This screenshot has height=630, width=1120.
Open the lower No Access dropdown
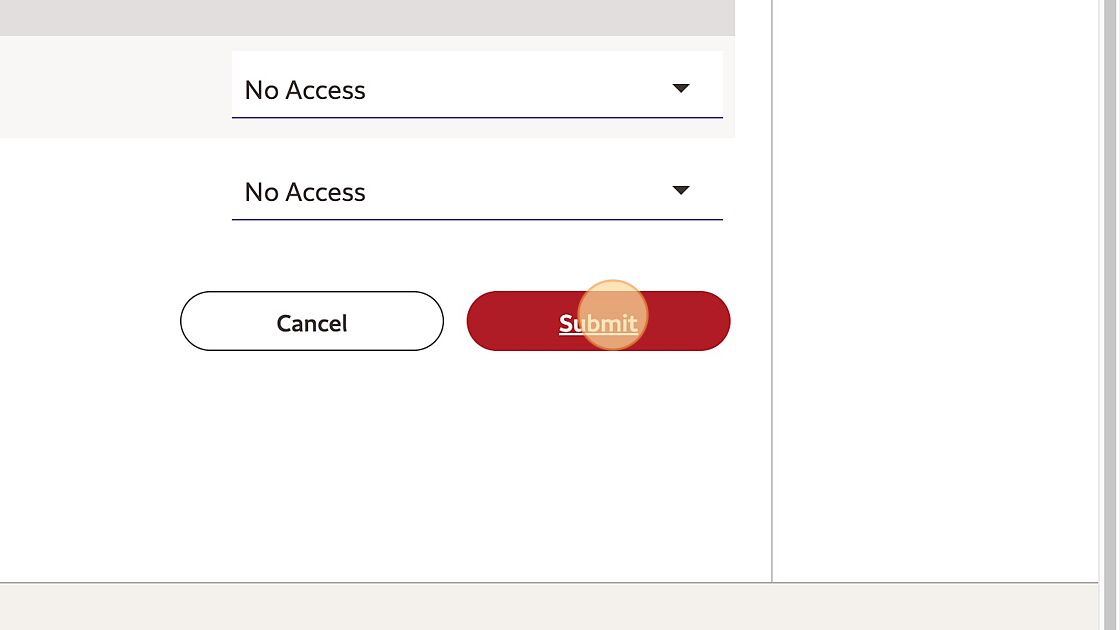coord(477,187)
